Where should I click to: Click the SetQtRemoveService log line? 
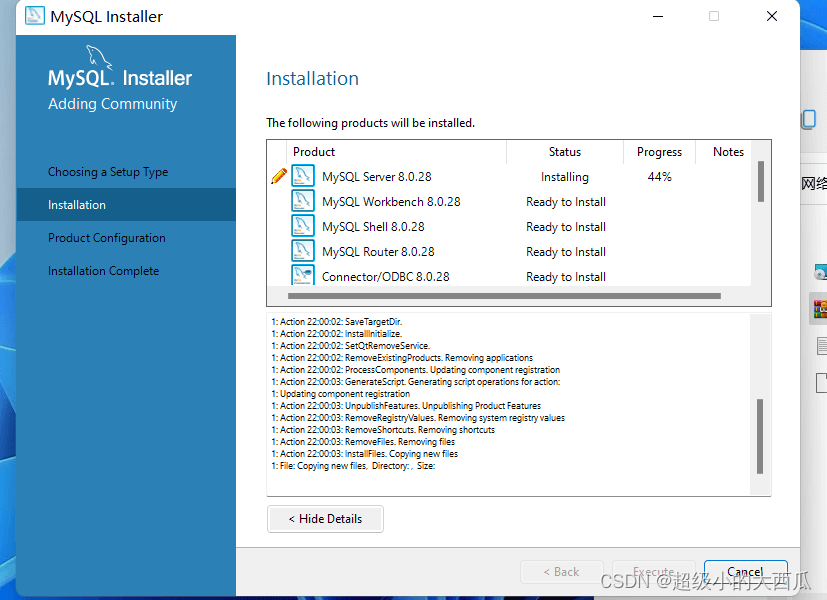click(351, 346)
